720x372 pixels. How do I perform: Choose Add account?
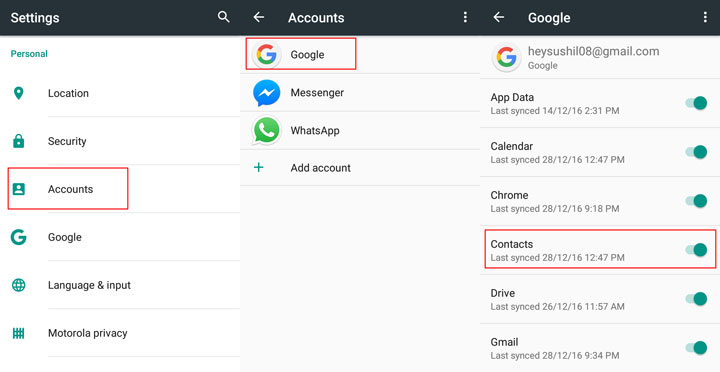[x=360, y=168]
